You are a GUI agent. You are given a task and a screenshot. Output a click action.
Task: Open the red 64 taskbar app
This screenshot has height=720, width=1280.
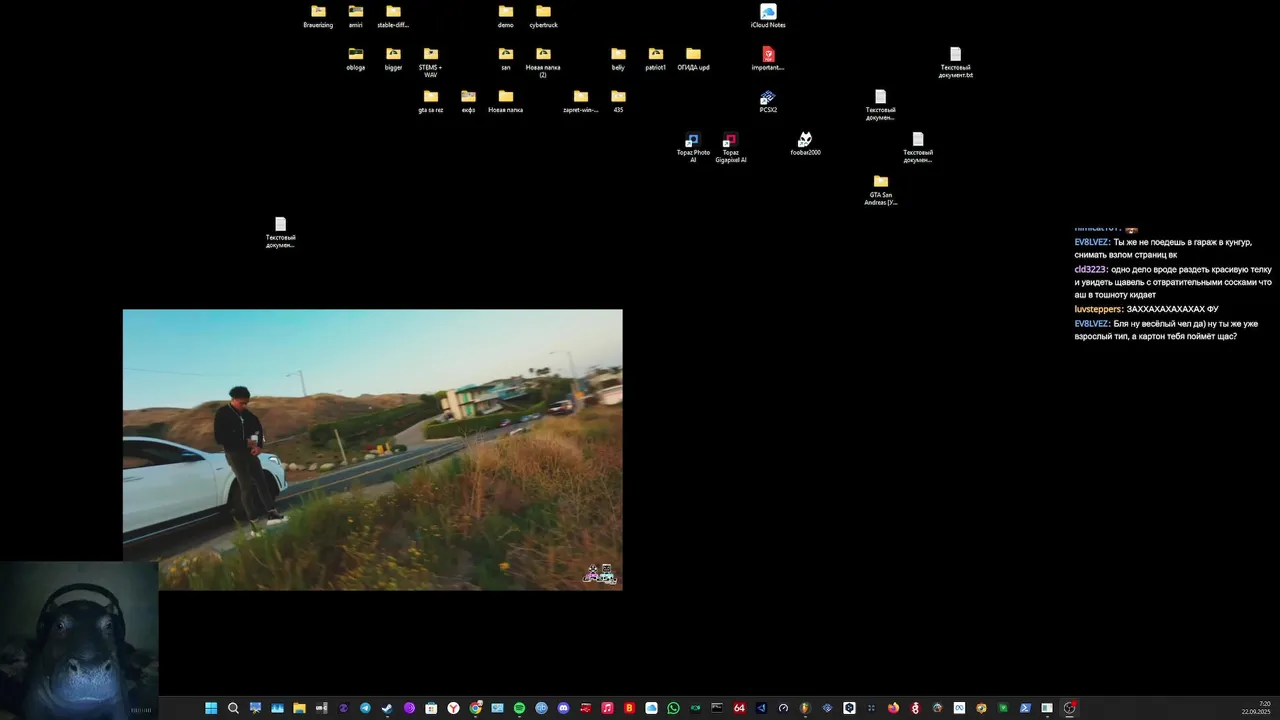pyautogui.click(x=739, y=708)
